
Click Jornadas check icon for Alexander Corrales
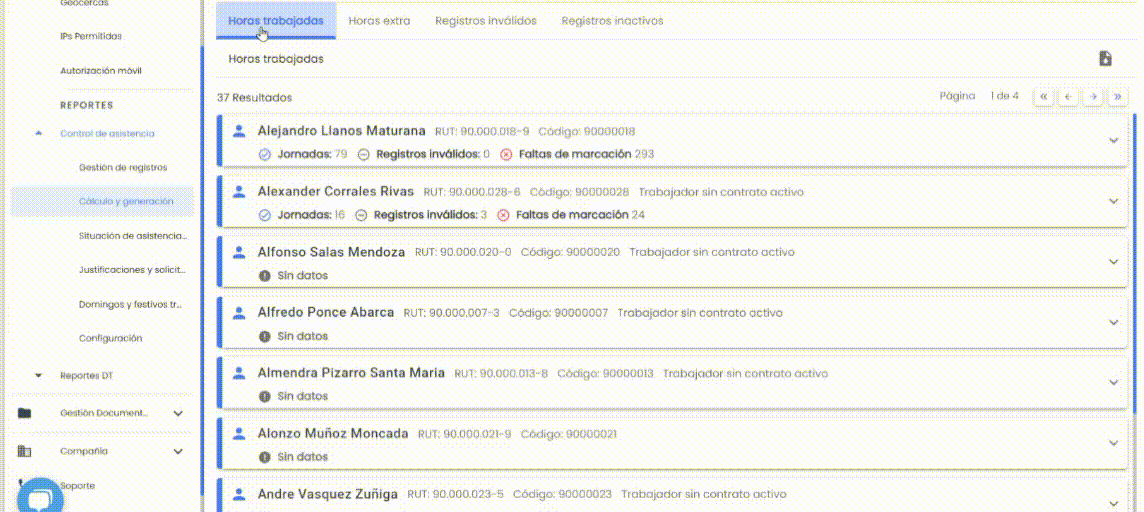click(265, 215)
